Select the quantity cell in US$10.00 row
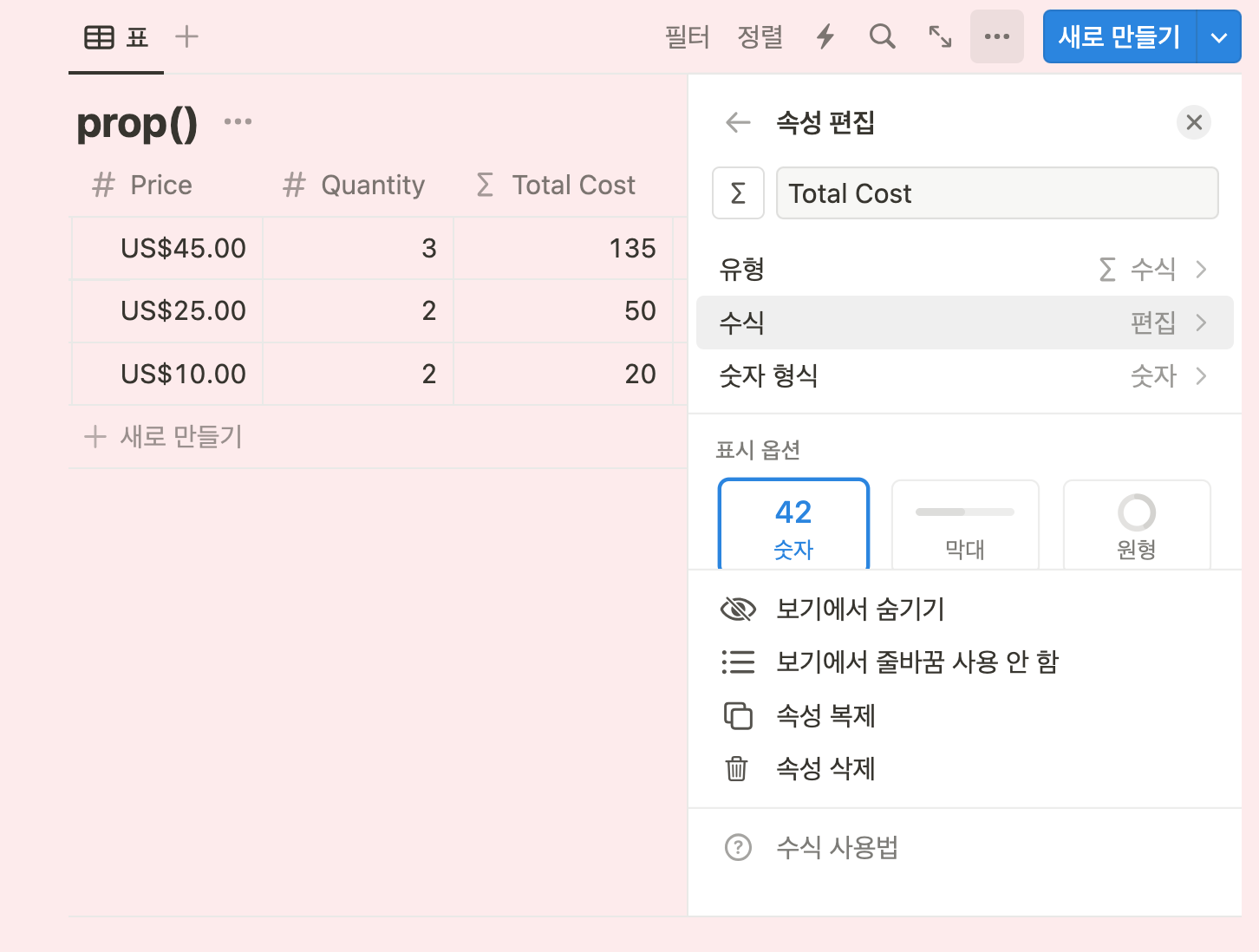 point(358,374)
